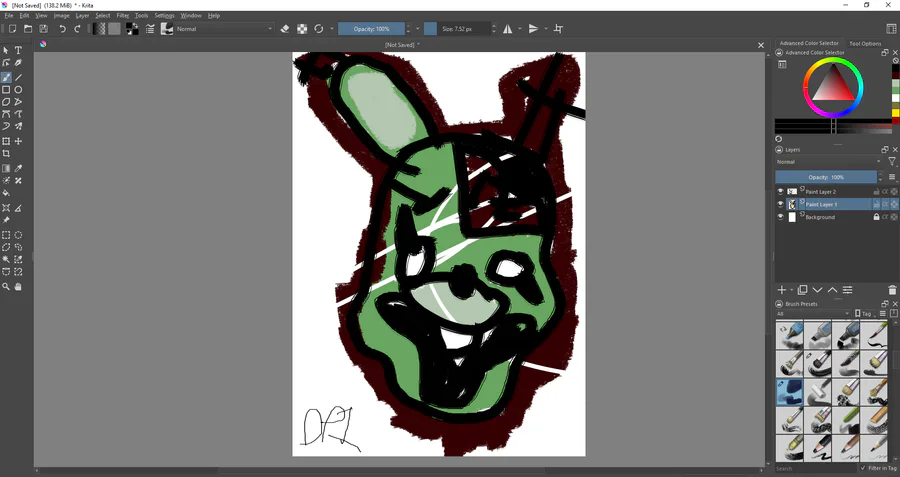The image size is (900, 477).
Task: Hide Paint Layer 1
Action: tap(780, 204)
